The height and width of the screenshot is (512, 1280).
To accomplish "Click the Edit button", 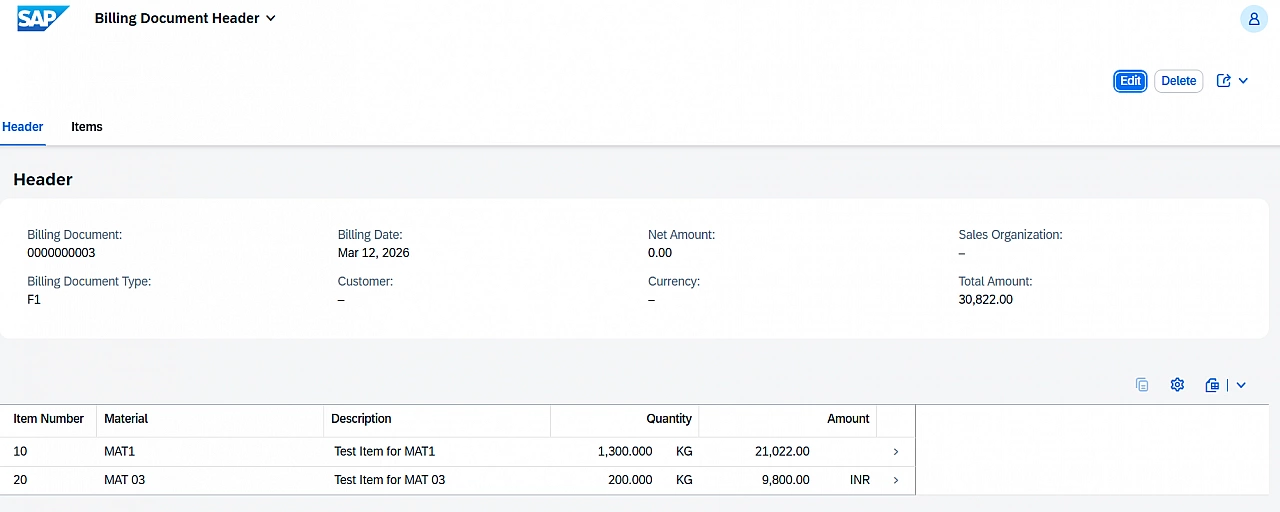I will coord(1130,81).
